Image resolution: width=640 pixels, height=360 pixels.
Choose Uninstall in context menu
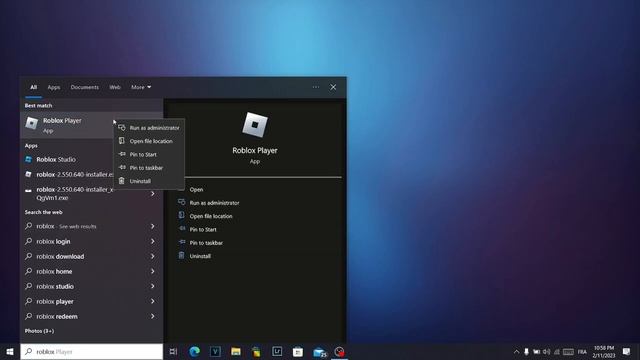(x=149, y=181)
